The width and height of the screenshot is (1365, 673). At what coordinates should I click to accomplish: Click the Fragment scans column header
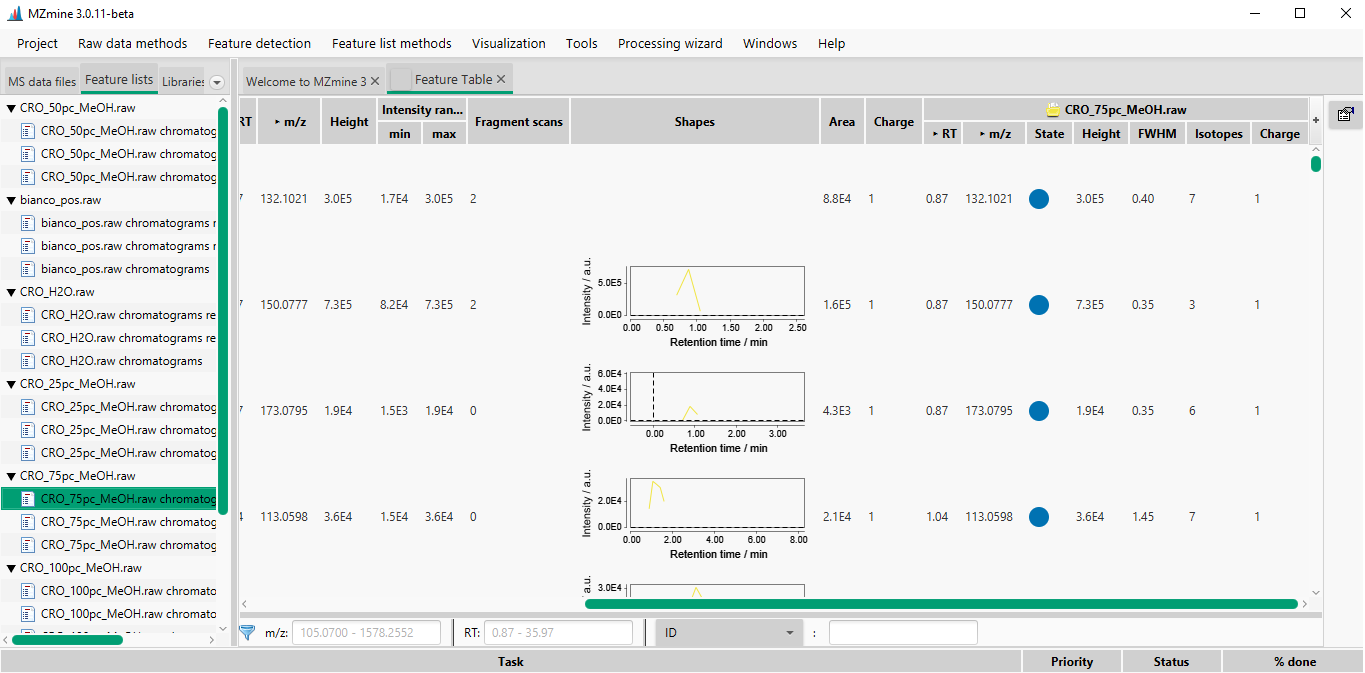coord(518,120)
